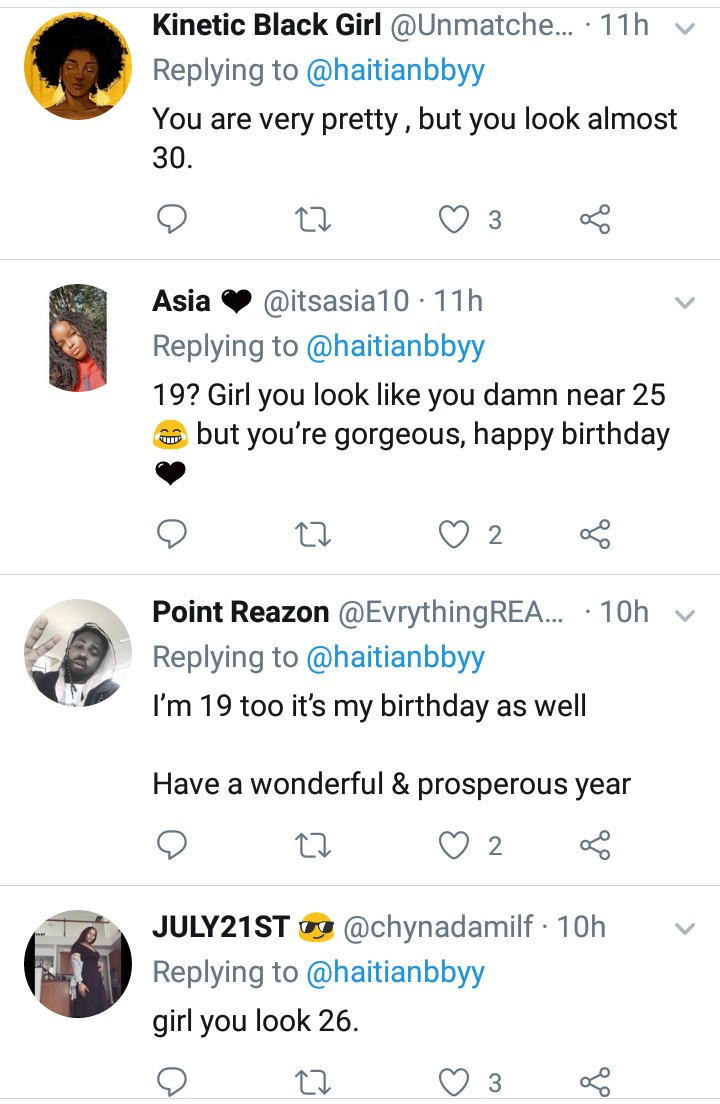Reply to Kinetic Black Girl's tweet
Screen dimensions: 720x1104
click(x=173, y=219)
